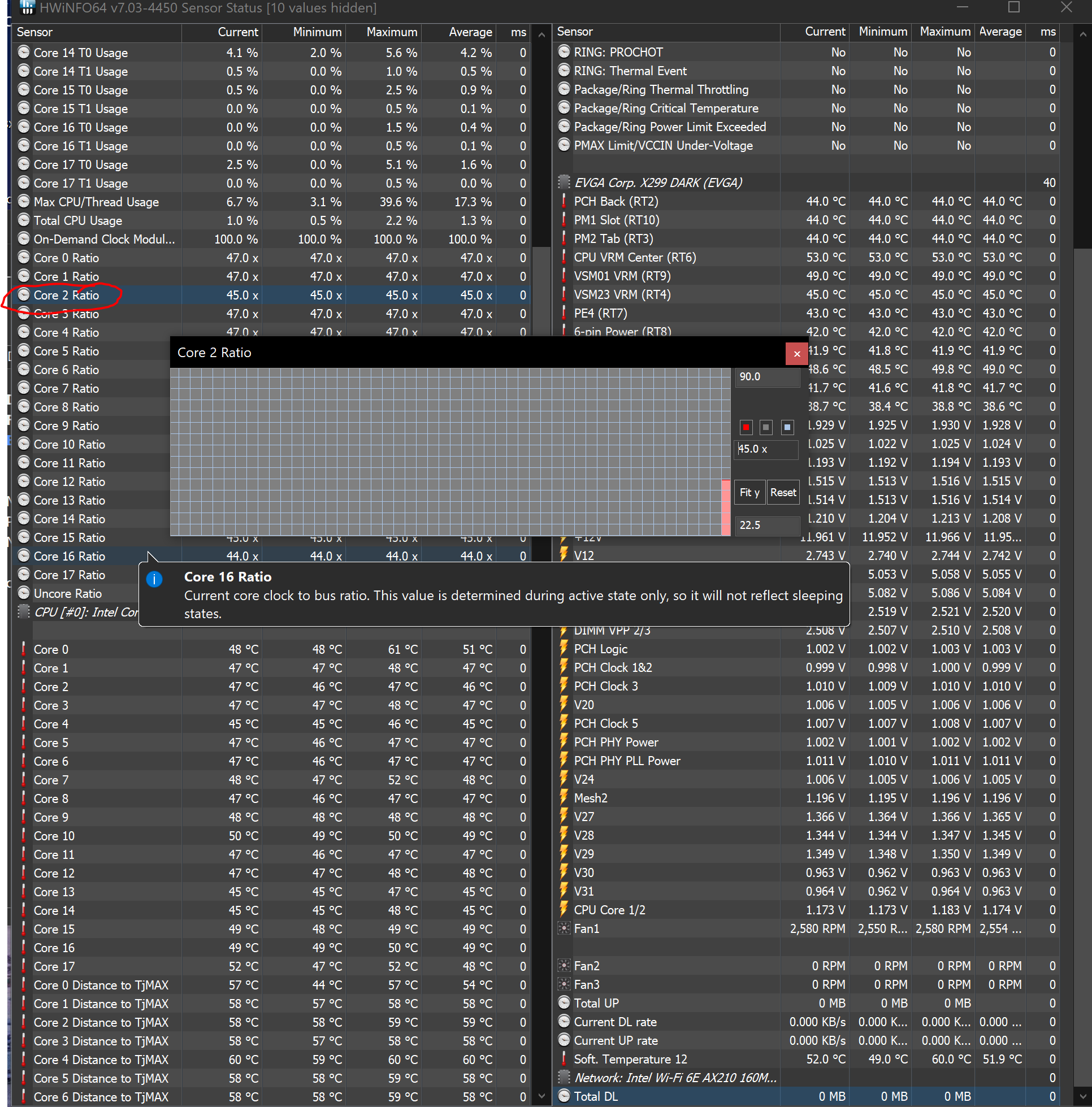
Task: Click the chip icon beside EVGA Corp. X299 DARK
Action: 564,182
